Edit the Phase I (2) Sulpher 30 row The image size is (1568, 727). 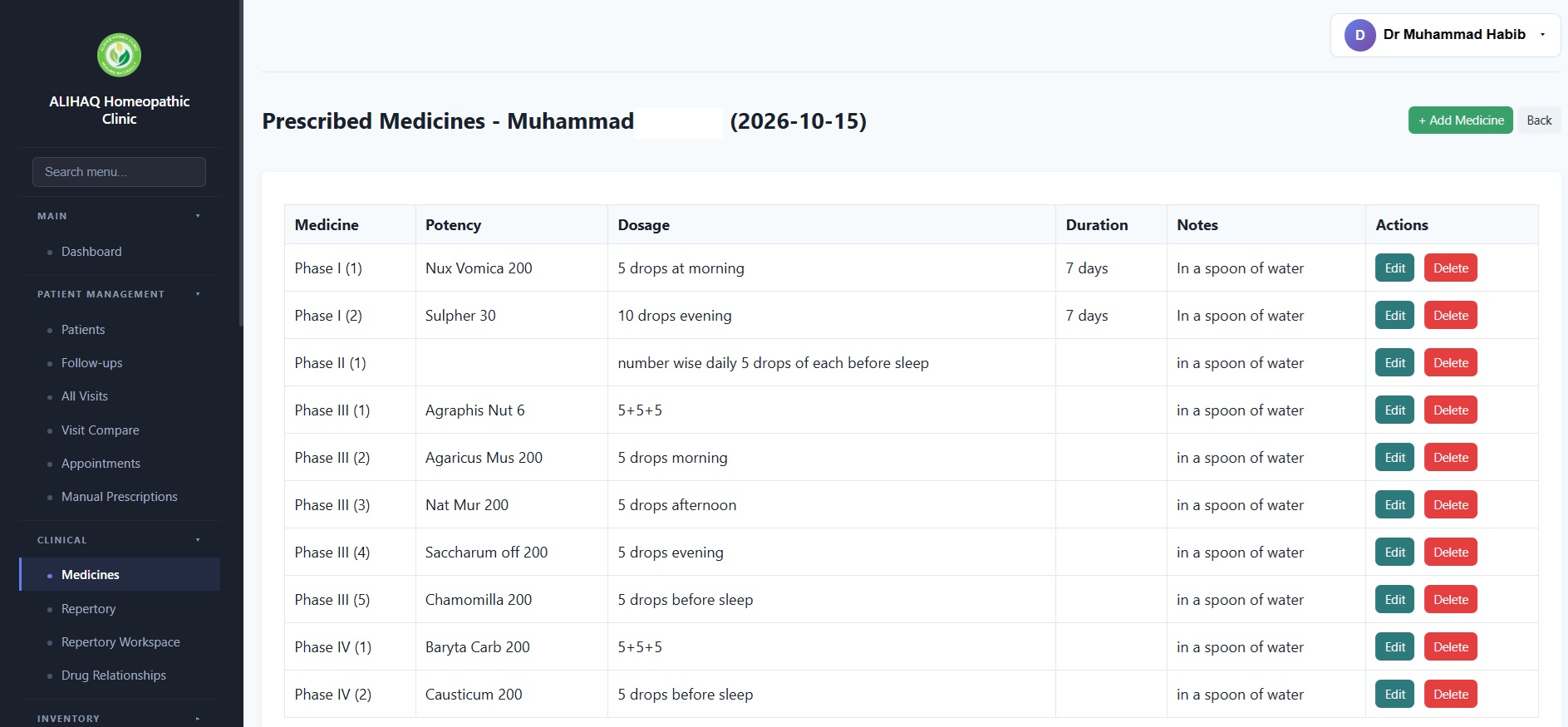pyautogui.click(x=1394, y=316)
